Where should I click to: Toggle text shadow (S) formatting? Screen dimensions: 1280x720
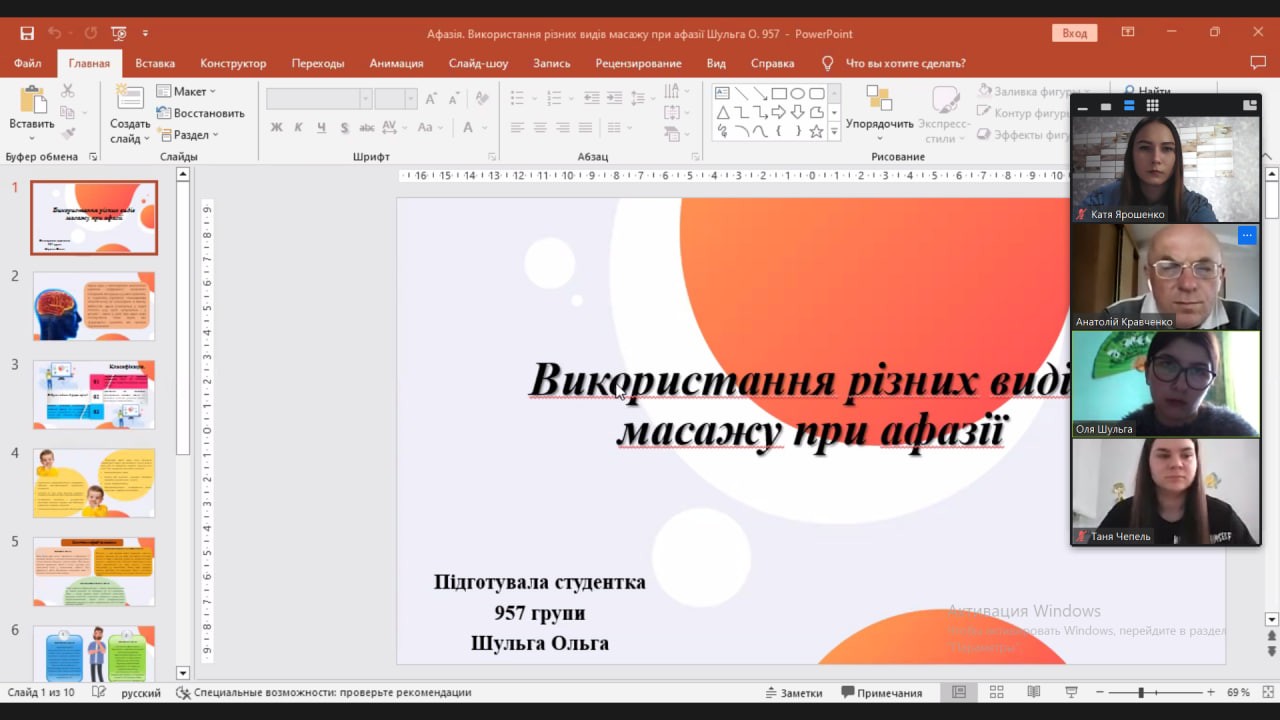(x=344, y=127)
